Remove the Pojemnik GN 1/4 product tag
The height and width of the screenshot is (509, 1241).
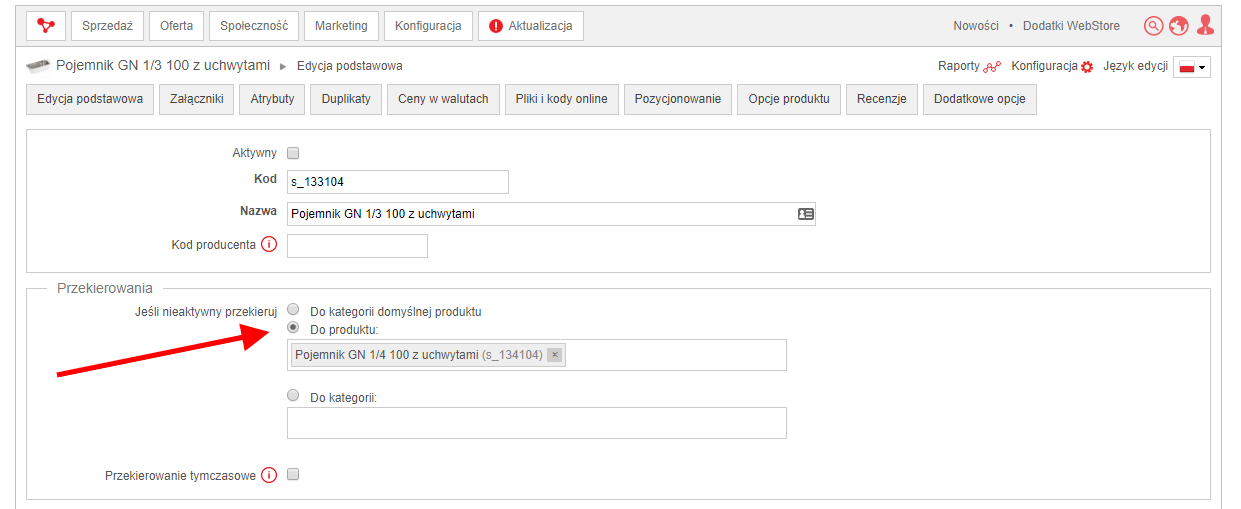tap(555, 355)
